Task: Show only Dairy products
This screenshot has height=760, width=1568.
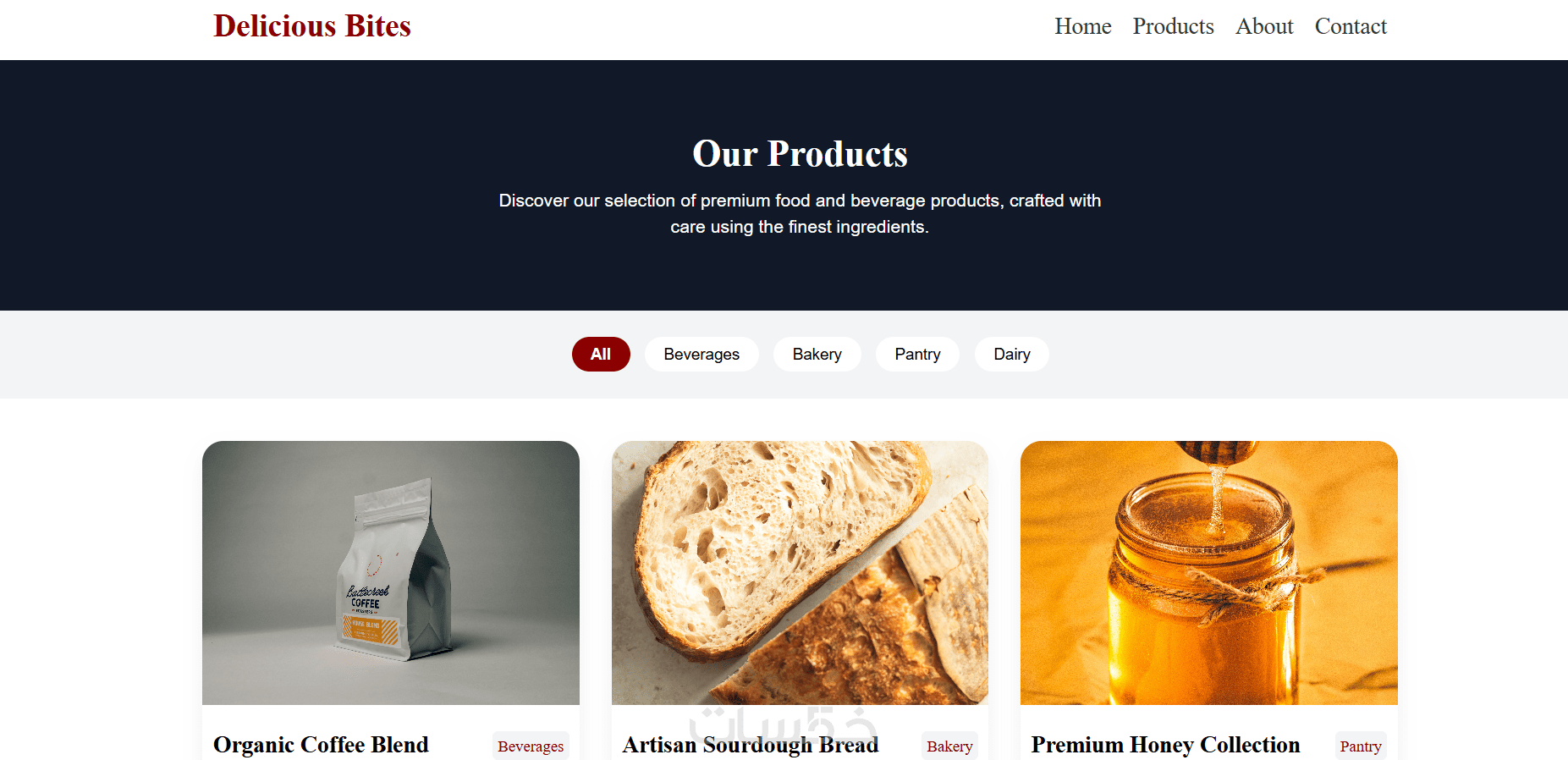Action: click(1011, 354)
